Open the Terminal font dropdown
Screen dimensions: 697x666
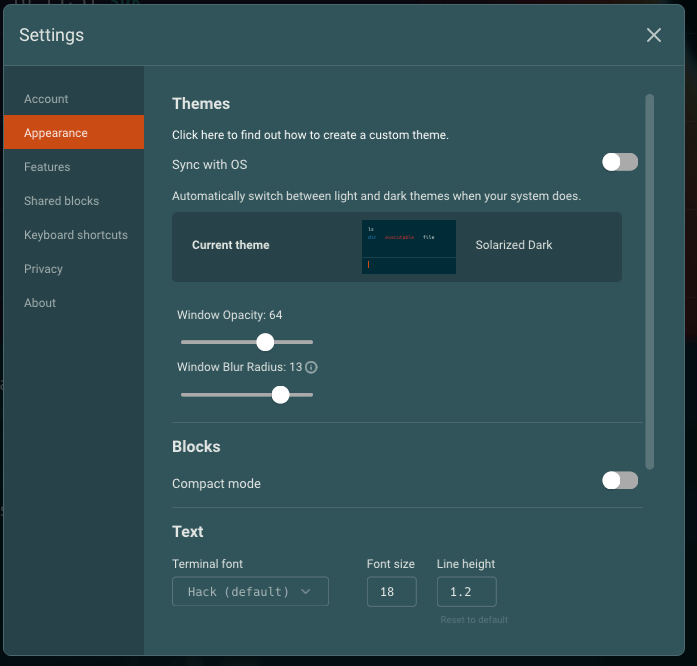250,591
